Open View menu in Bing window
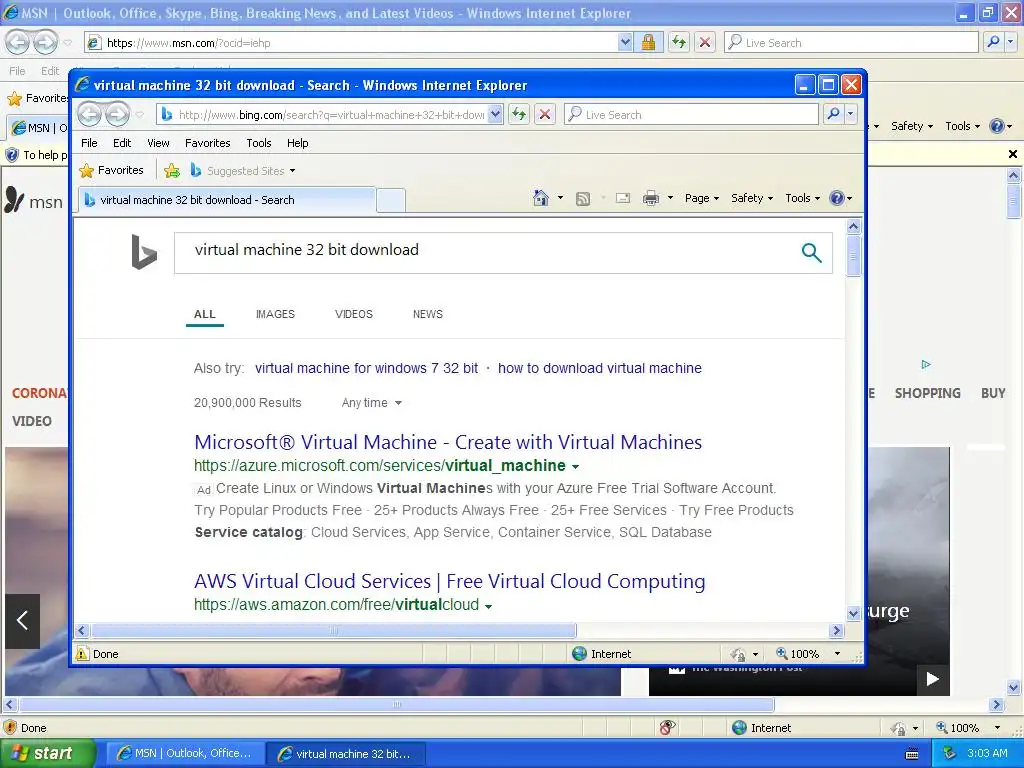 click(x=158, y=143)
